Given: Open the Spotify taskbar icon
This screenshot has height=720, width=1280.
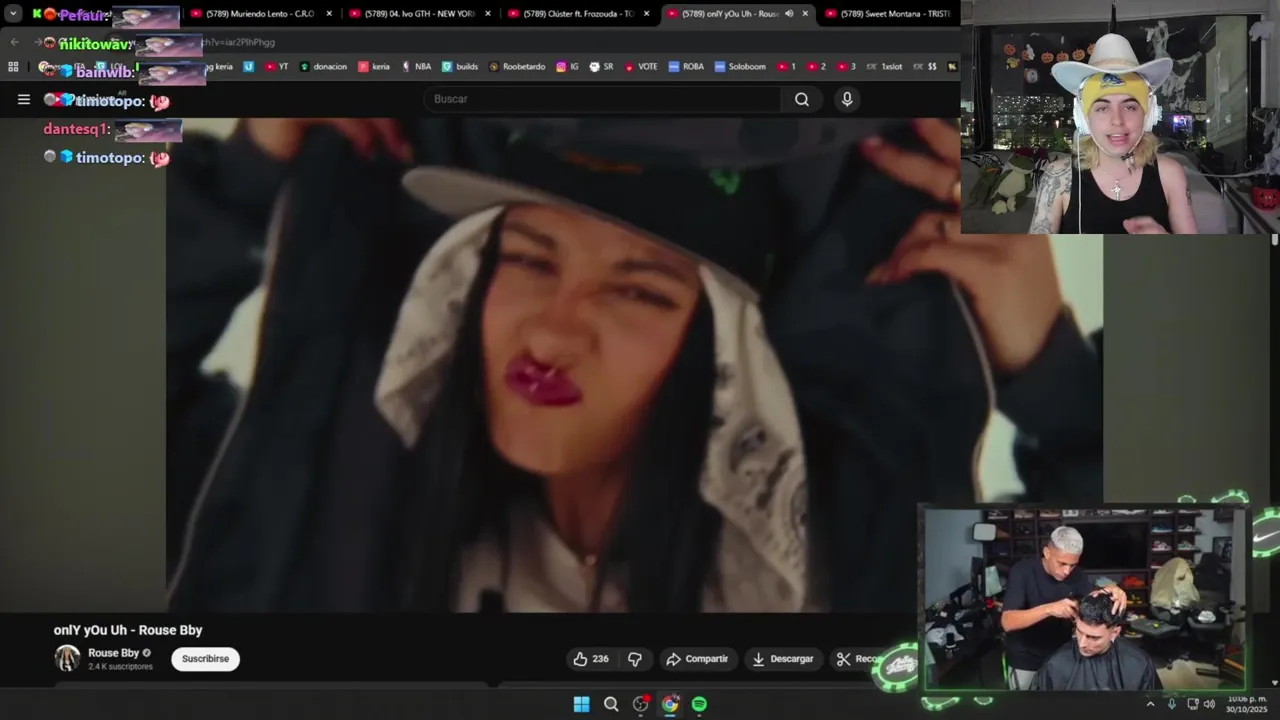Looking at the screenshot, I should tap(699, 704).
